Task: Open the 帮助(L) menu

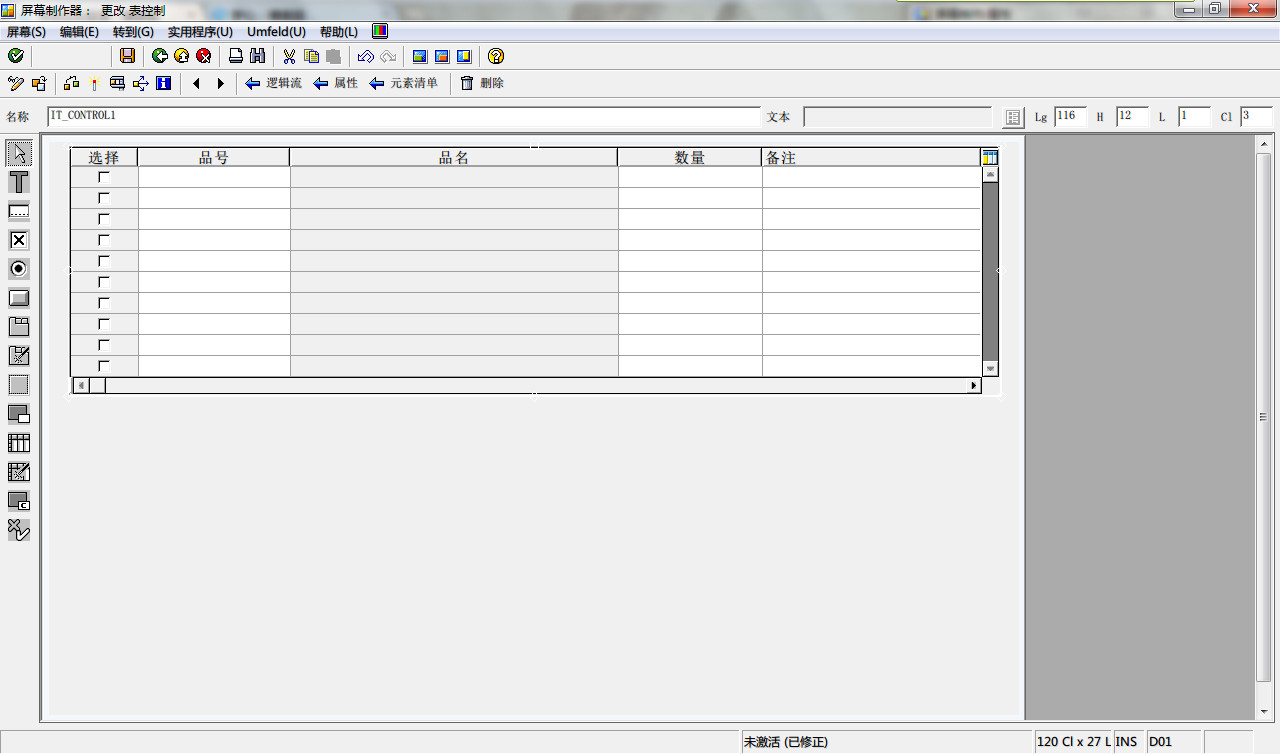Action: pos(339,32)
